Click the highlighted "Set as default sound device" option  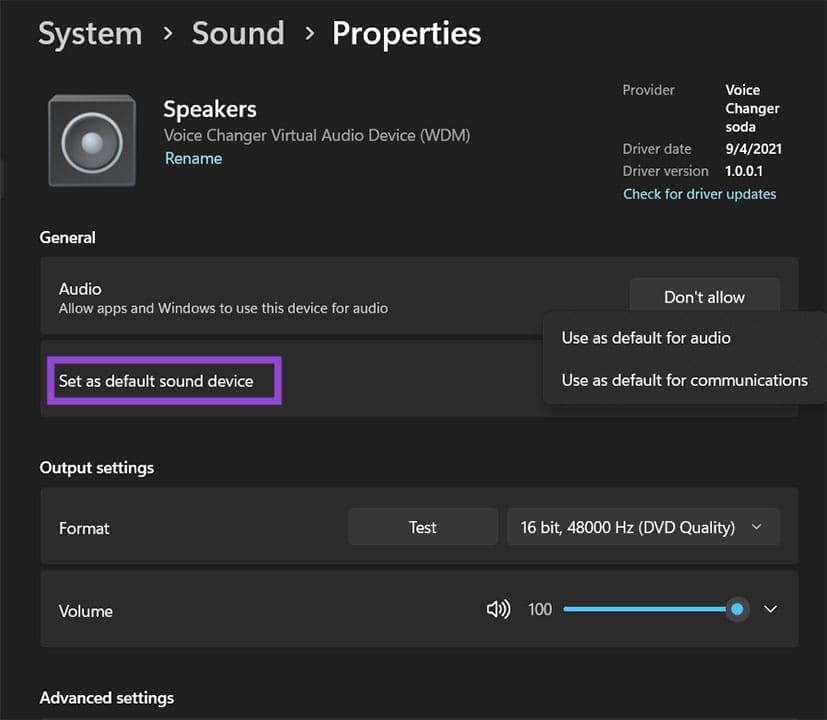(x=164, y=380)
